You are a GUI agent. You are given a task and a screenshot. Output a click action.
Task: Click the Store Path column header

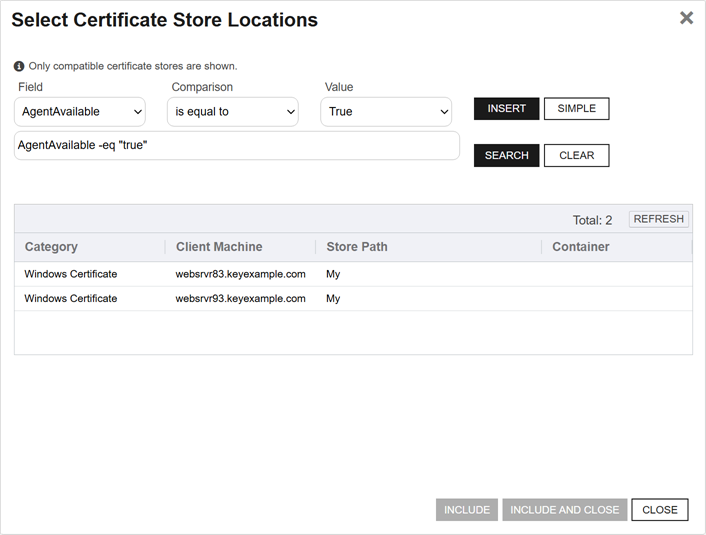click(357, 247)
